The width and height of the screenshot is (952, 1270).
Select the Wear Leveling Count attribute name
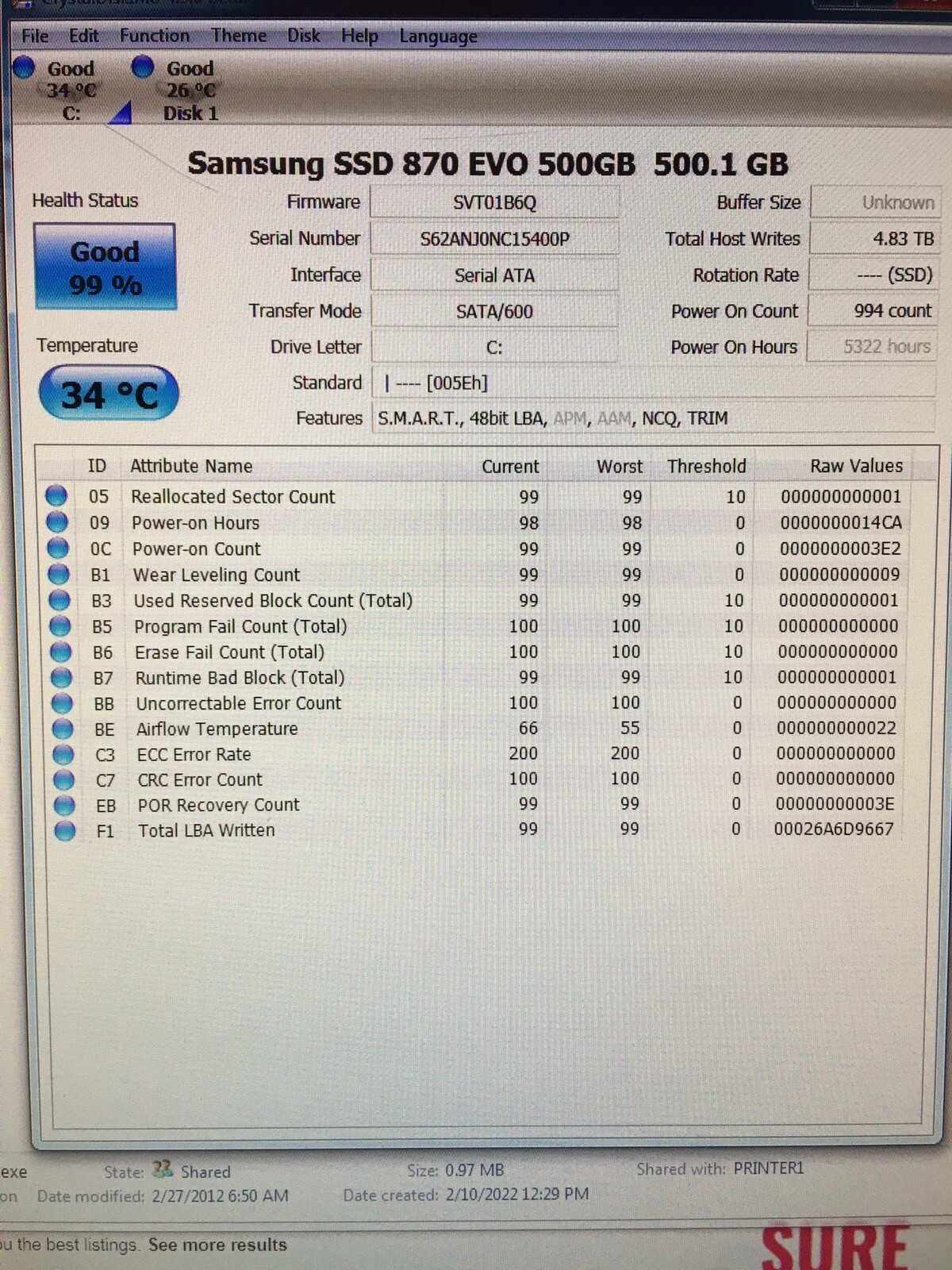pos(217,575)
